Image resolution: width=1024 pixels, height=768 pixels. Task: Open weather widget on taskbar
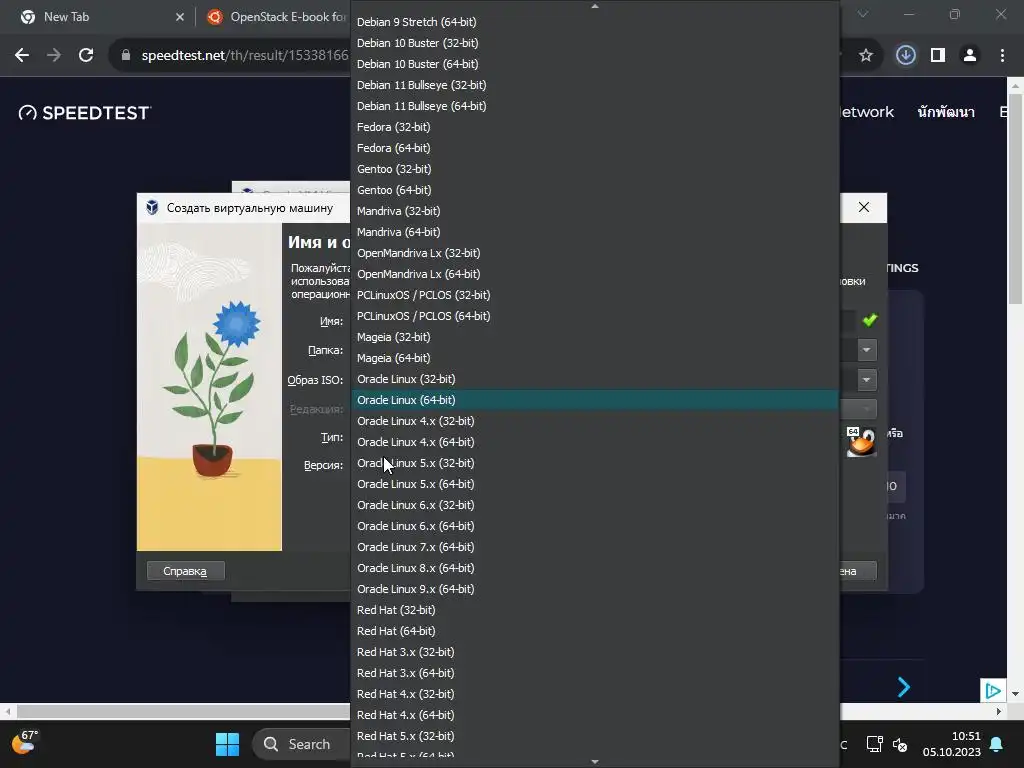(25, 743)
